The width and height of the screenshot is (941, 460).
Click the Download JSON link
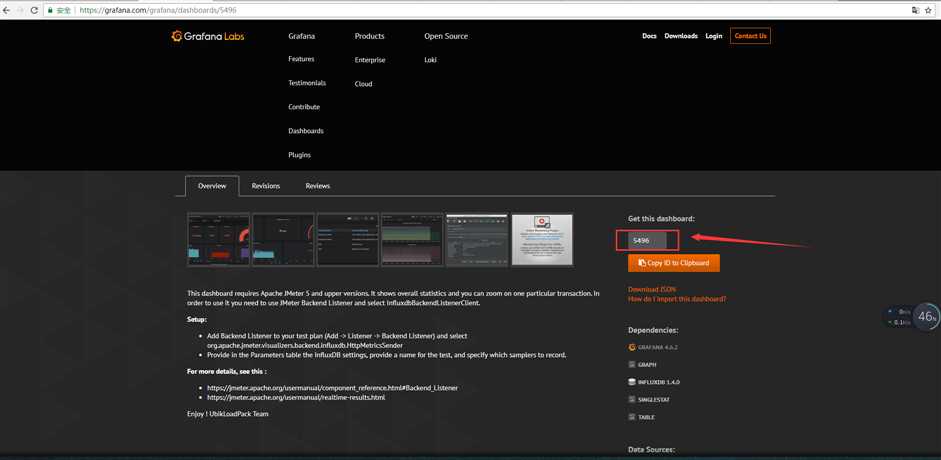652,289
